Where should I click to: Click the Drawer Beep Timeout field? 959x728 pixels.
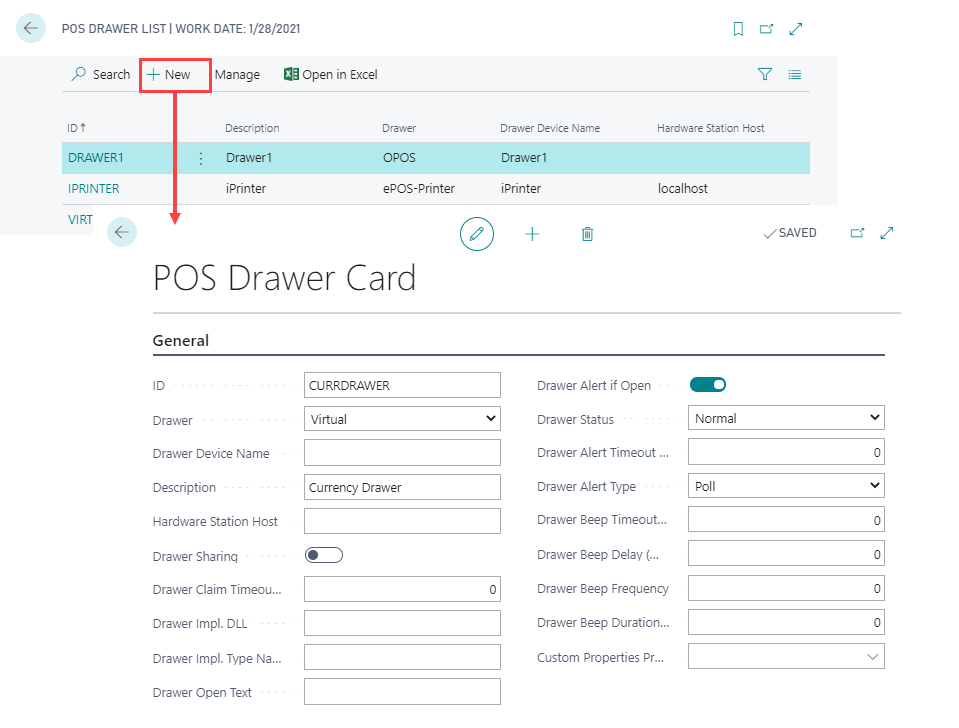pos(786,520)
